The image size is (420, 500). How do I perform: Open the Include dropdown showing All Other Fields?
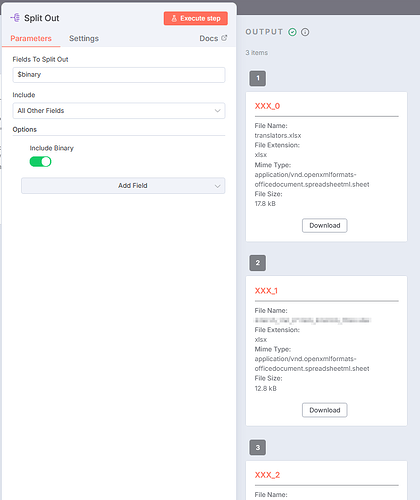tap(119, 111)
